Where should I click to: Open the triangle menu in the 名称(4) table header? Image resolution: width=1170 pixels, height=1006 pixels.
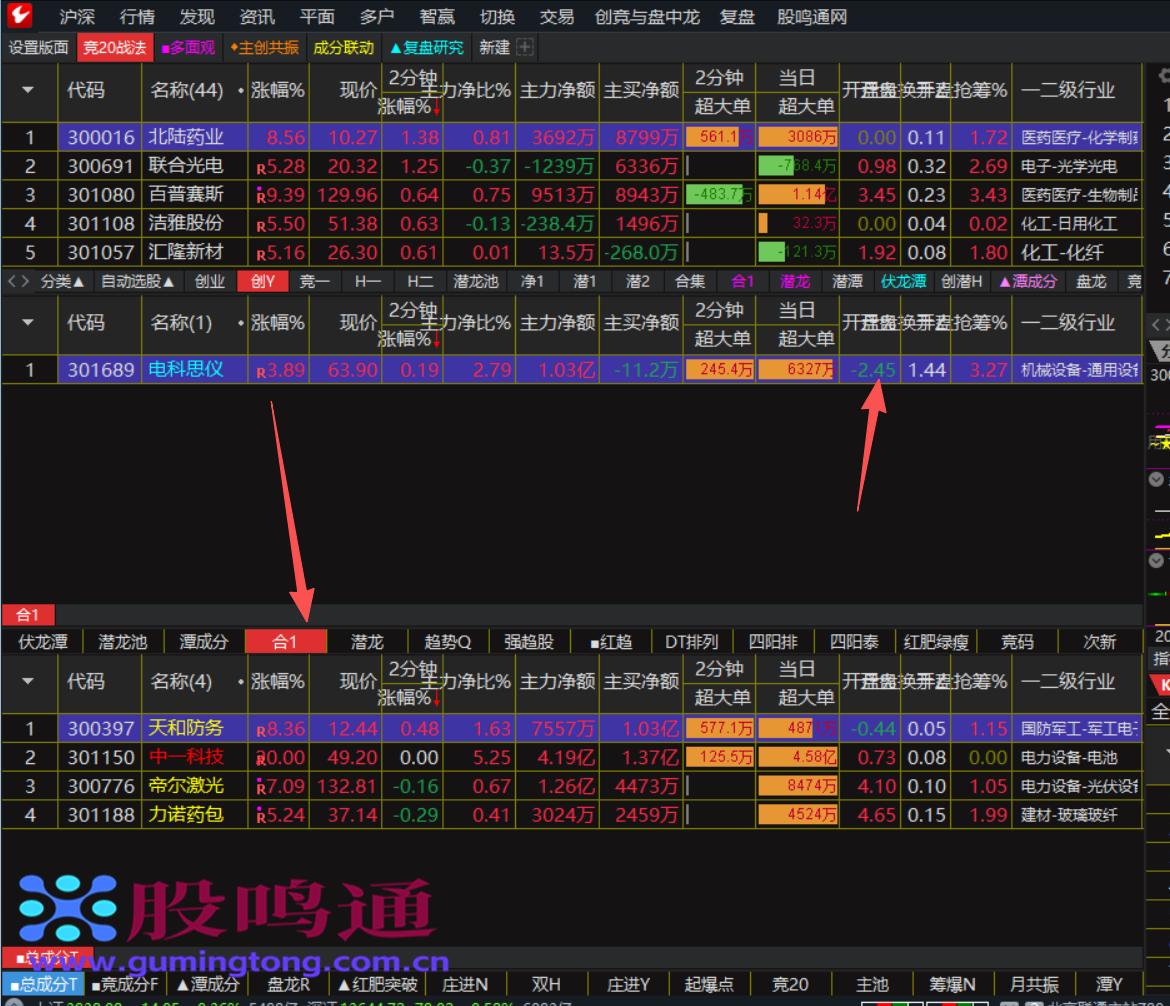click(28, 681)
